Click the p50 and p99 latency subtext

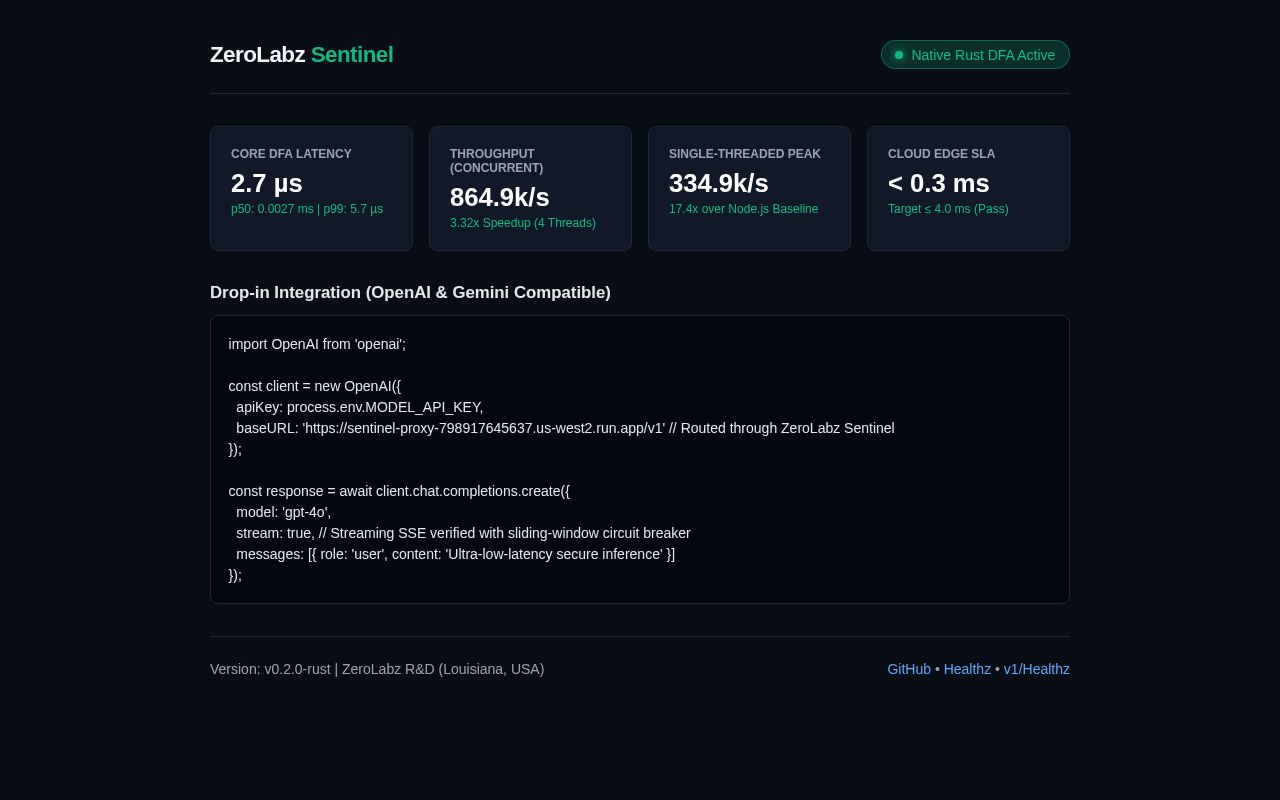tap(307, 209)
